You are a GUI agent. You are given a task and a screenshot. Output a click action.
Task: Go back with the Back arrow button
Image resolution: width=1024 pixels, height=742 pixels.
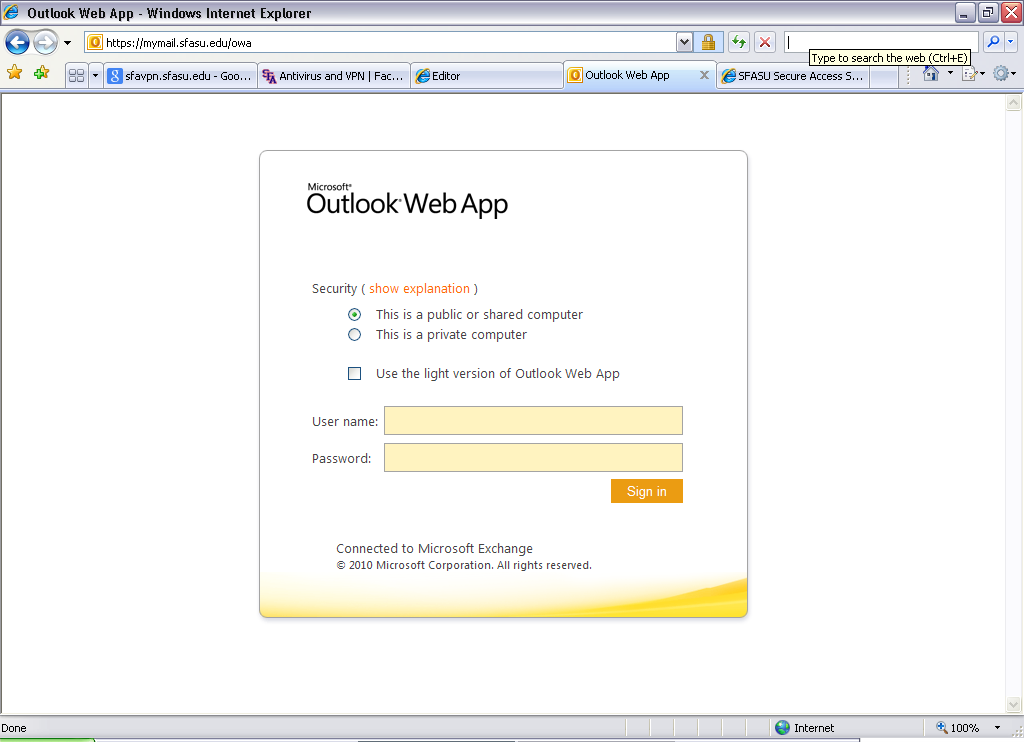(17, 43)
